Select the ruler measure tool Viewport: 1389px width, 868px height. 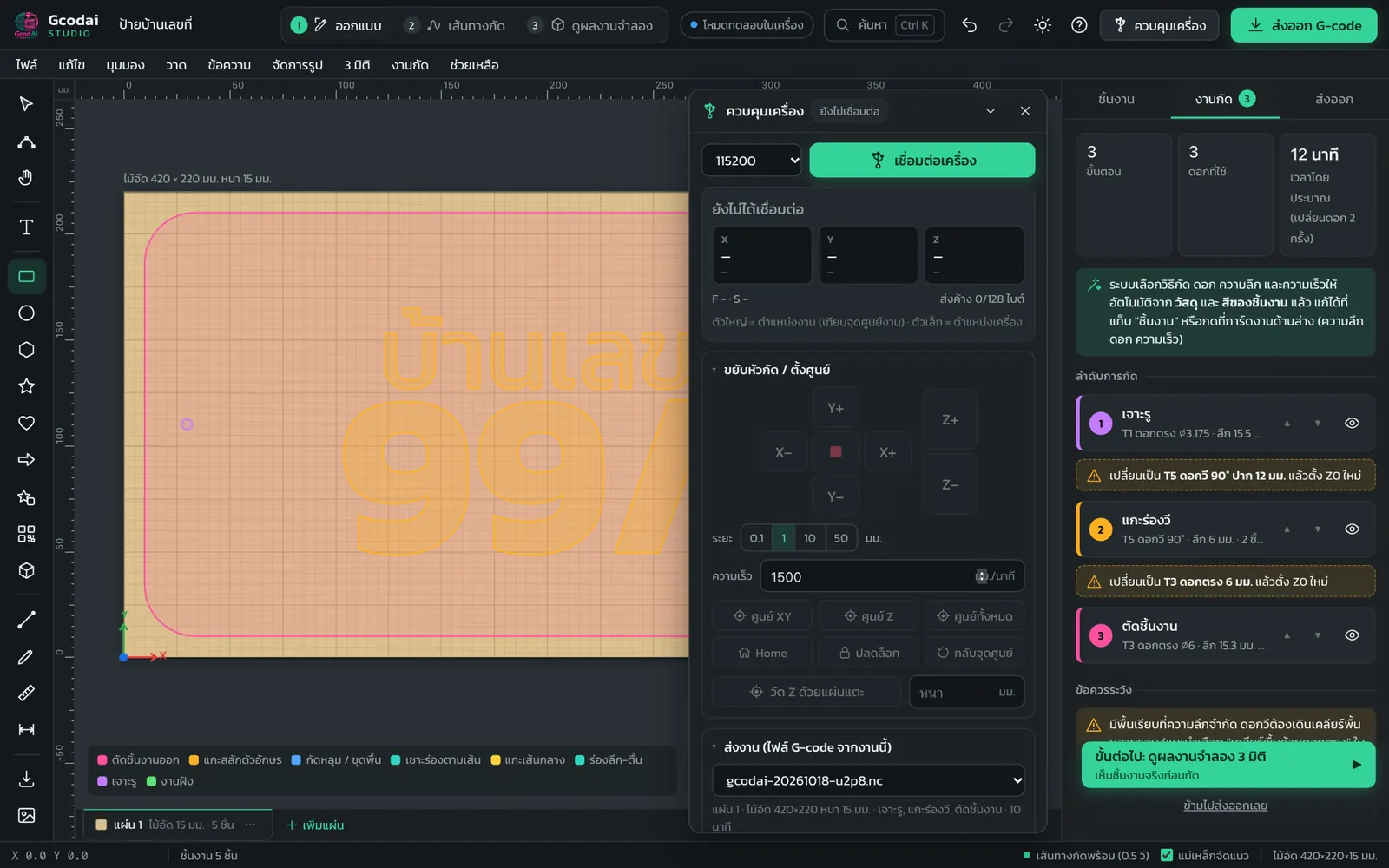pyautogui.click(x=26, y=693)
